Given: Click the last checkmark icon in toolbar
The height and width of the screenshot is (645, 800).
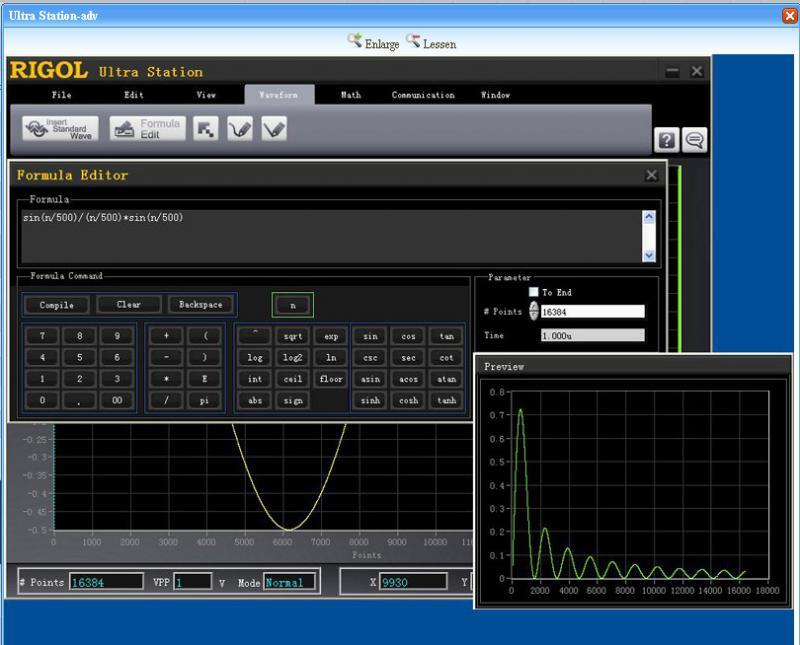Looking at the screenshot, I should pyautogui.click(x=274, y=129).
